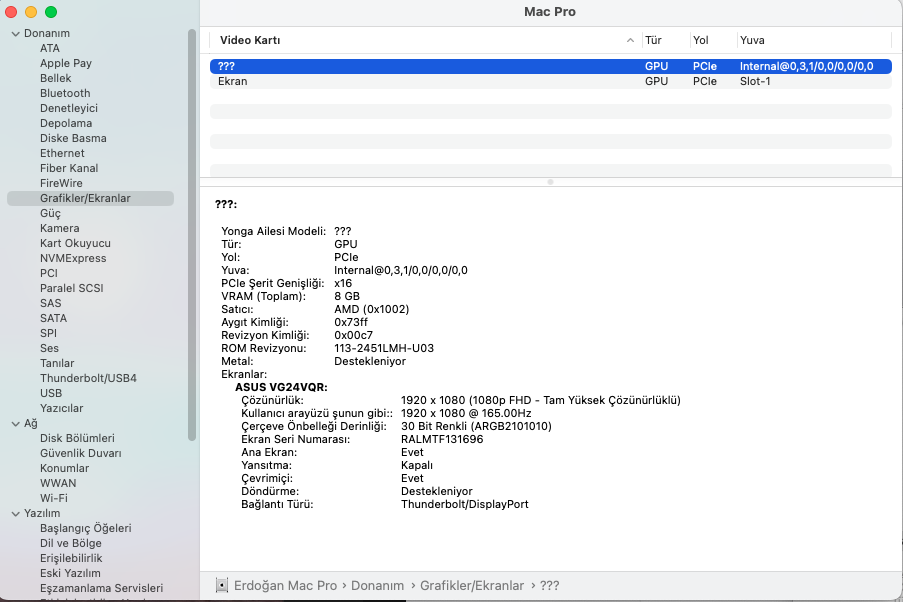
Task: Select Başlangıç Öğeleri under Yazılım
Action: pyautogui.click(x=85, y=528)
